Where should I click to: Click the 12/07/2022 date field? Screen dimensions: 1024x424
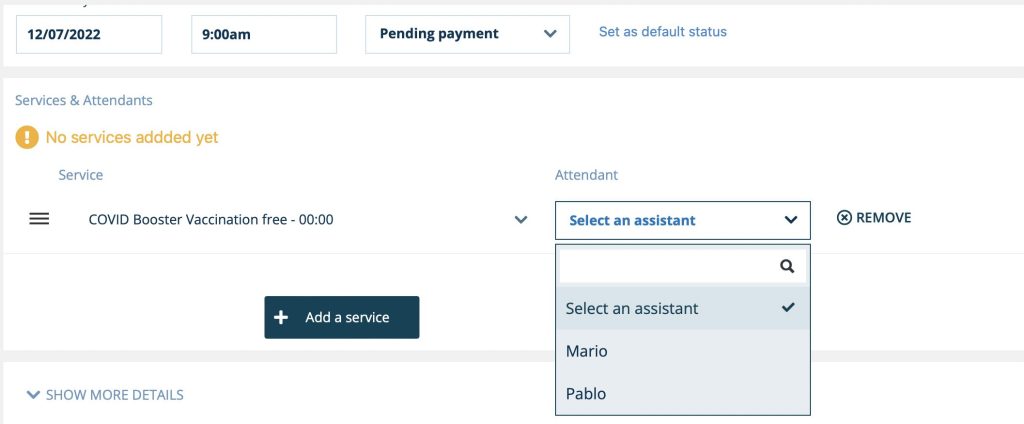tap(89, 34)
